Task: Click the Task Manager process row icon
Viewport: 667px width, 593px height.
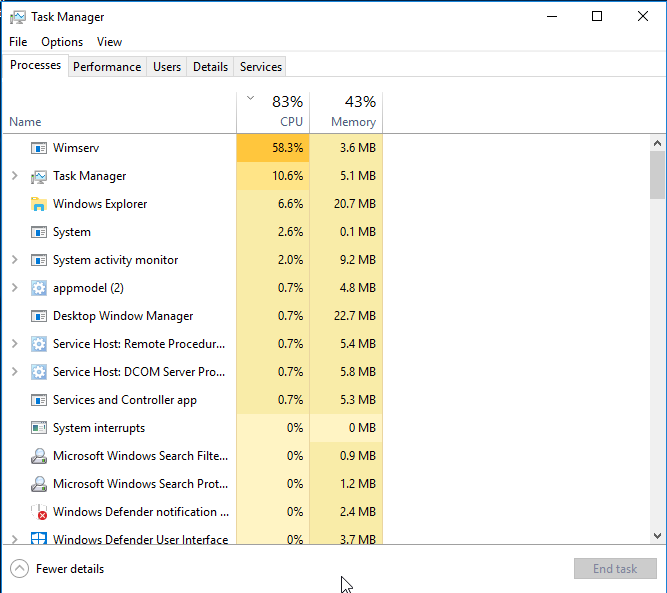Action: pos(39,176)
